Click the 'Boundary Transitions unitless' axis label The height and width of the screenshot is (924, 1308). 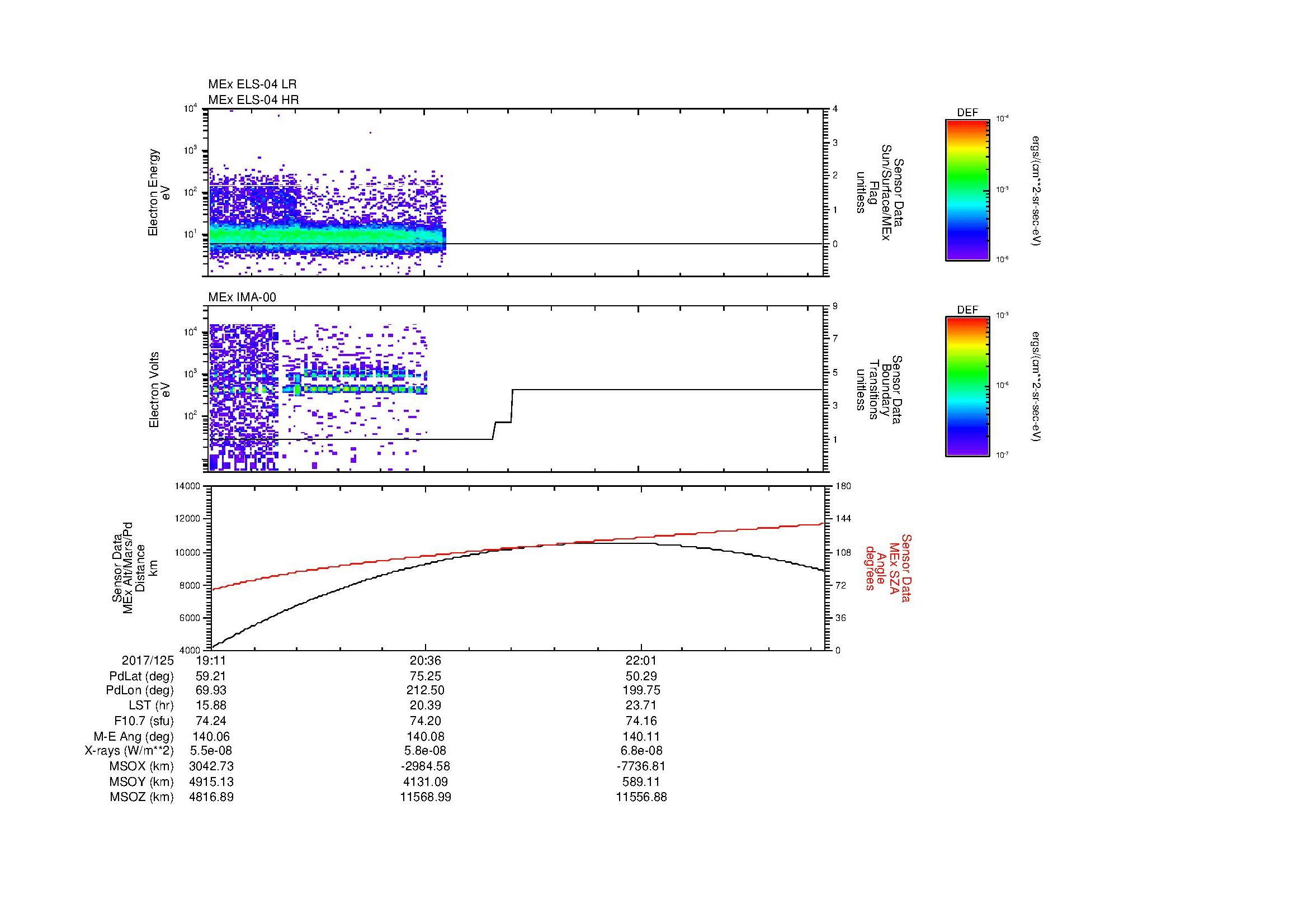(880, 390)
